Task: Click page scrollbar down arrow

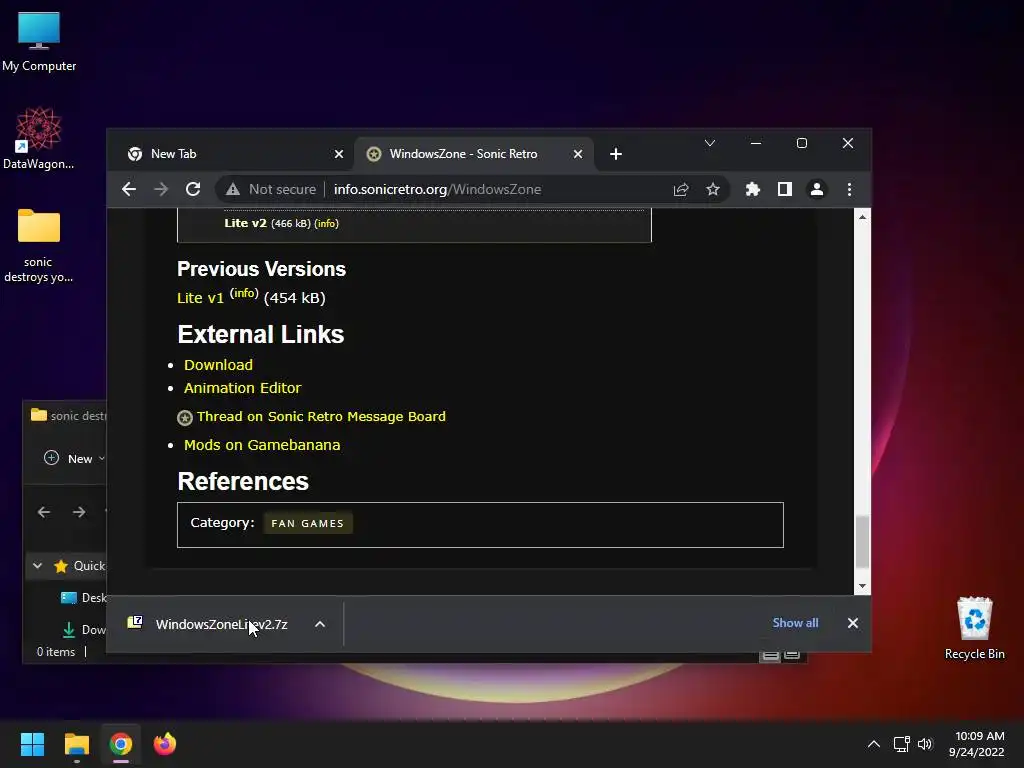Action: click(x=863, y=586)
